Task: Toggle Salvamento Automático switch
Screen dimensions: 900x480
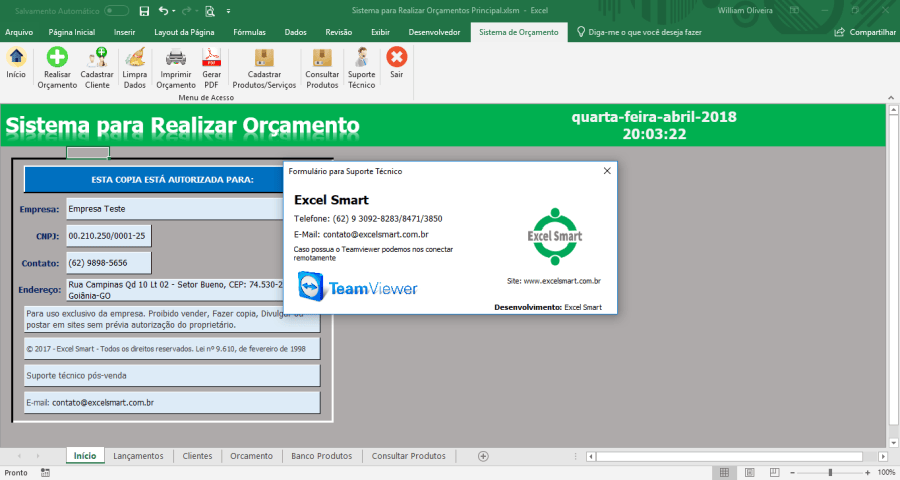Action: (116, 11)
